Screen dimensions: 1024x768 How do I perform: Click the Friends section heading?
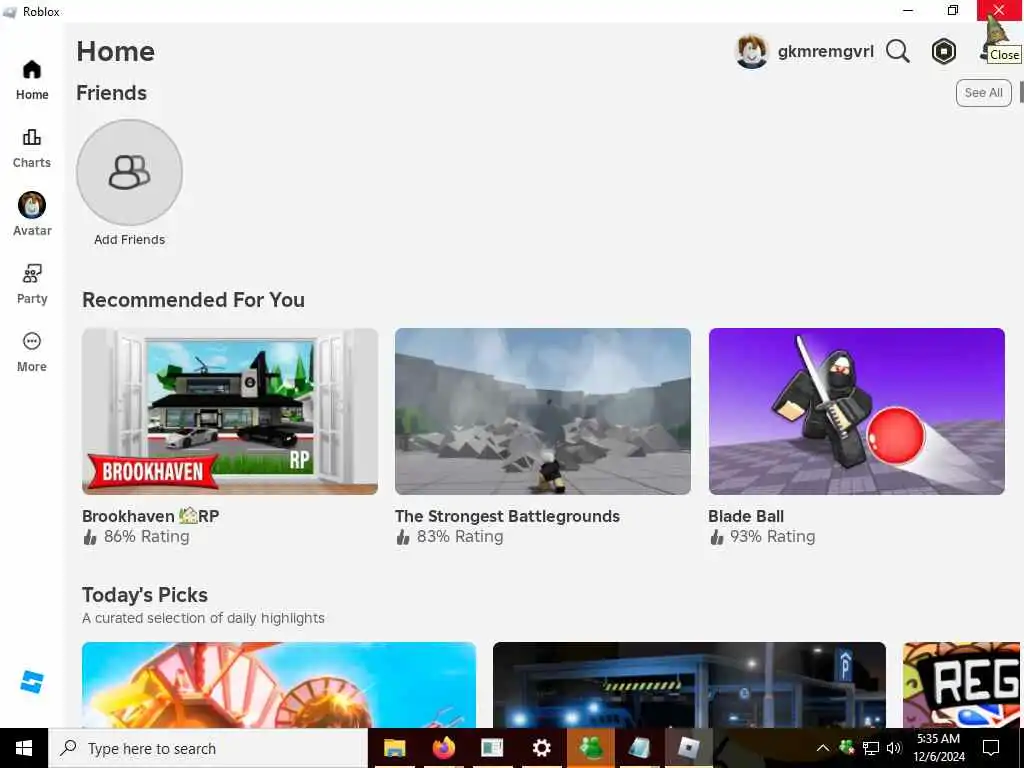point(112,93)
